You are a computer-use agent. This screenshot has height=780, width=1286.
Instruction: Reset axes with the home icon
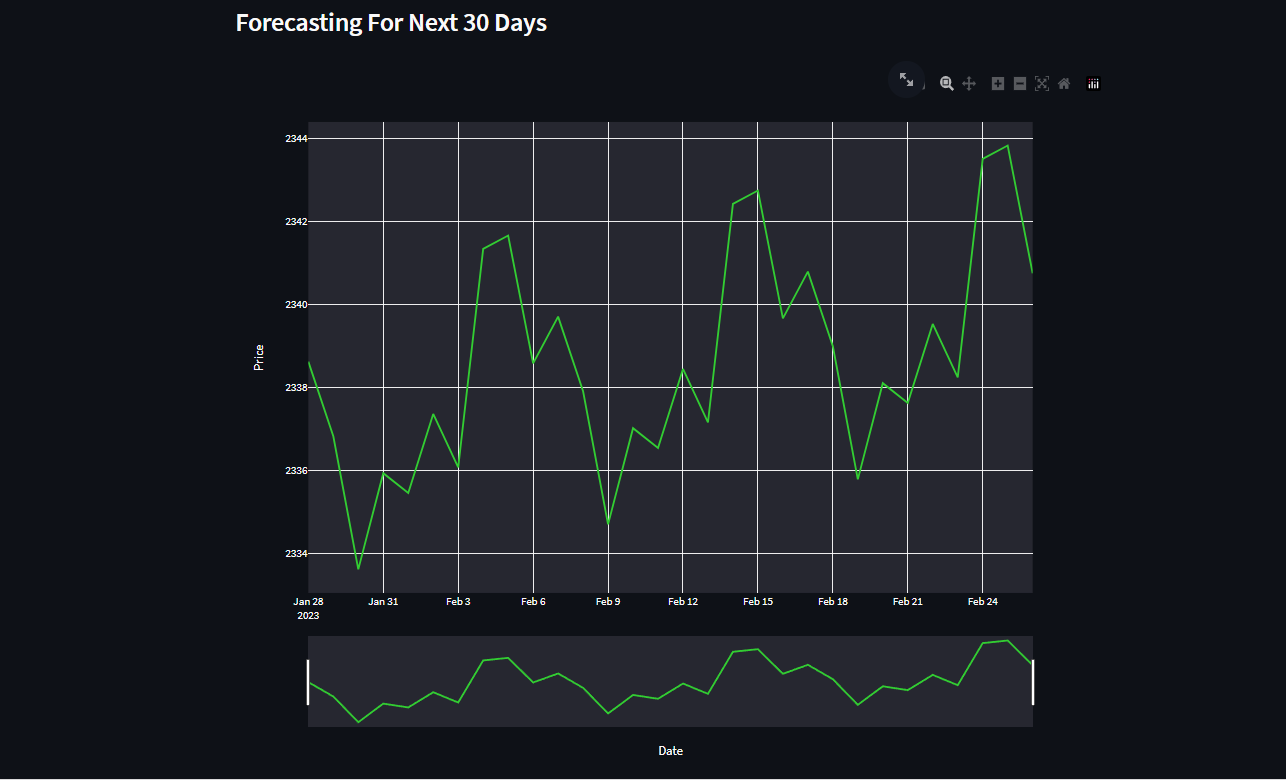click(x=1063, y=83)
